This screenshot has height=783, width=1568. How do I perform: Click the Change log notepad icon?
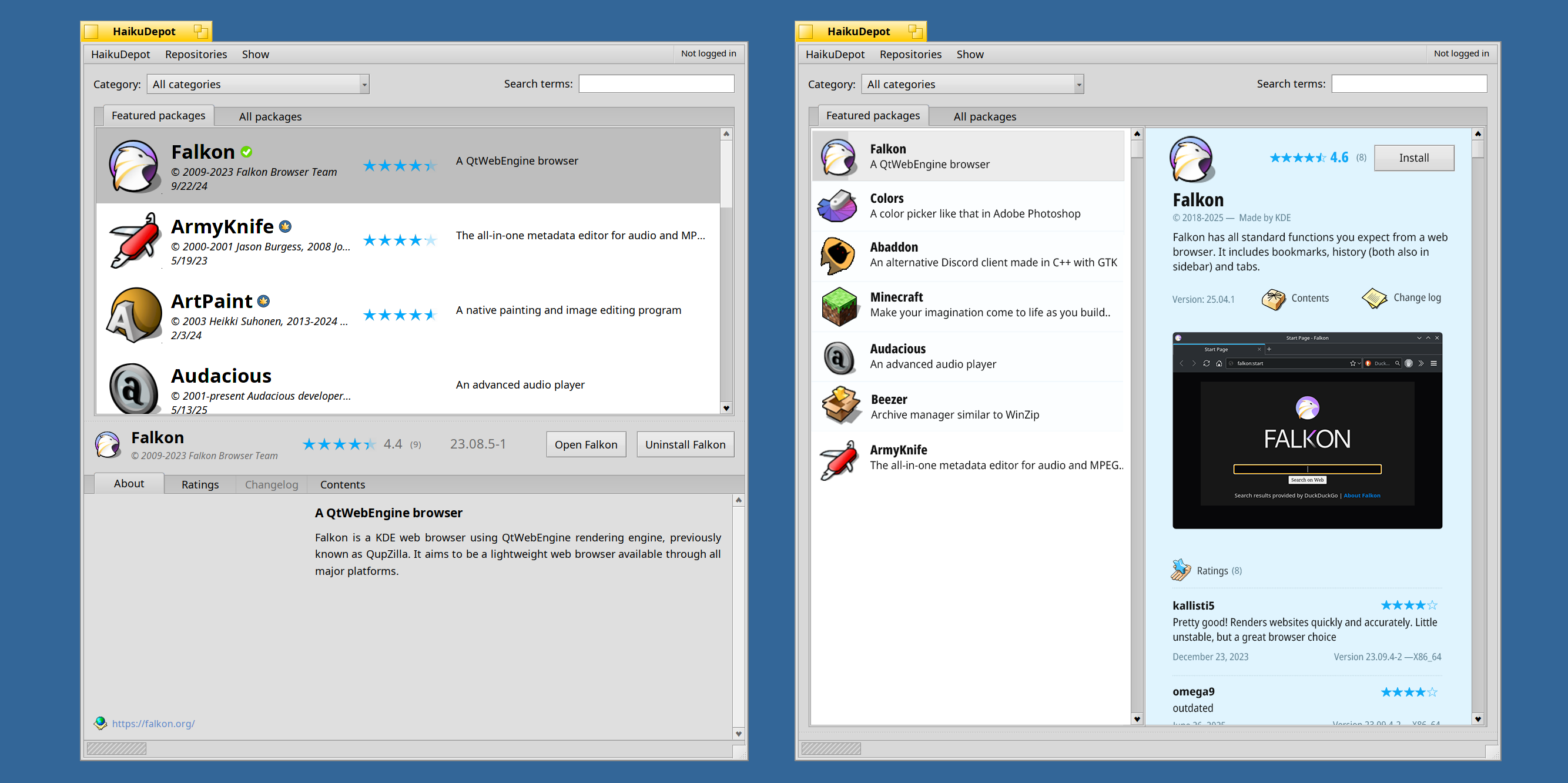tap(1374, 297)
